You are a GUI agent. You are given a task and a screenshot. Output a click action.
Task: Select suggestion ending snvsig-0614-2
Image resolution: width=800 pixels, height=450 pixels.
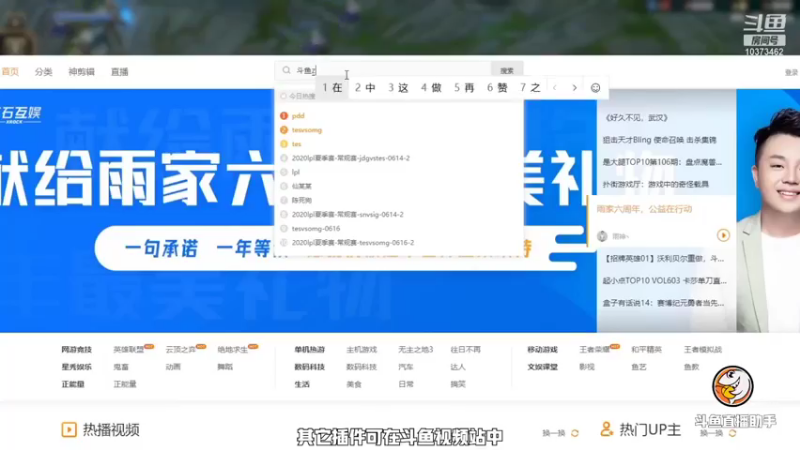(x=347, y=214)
